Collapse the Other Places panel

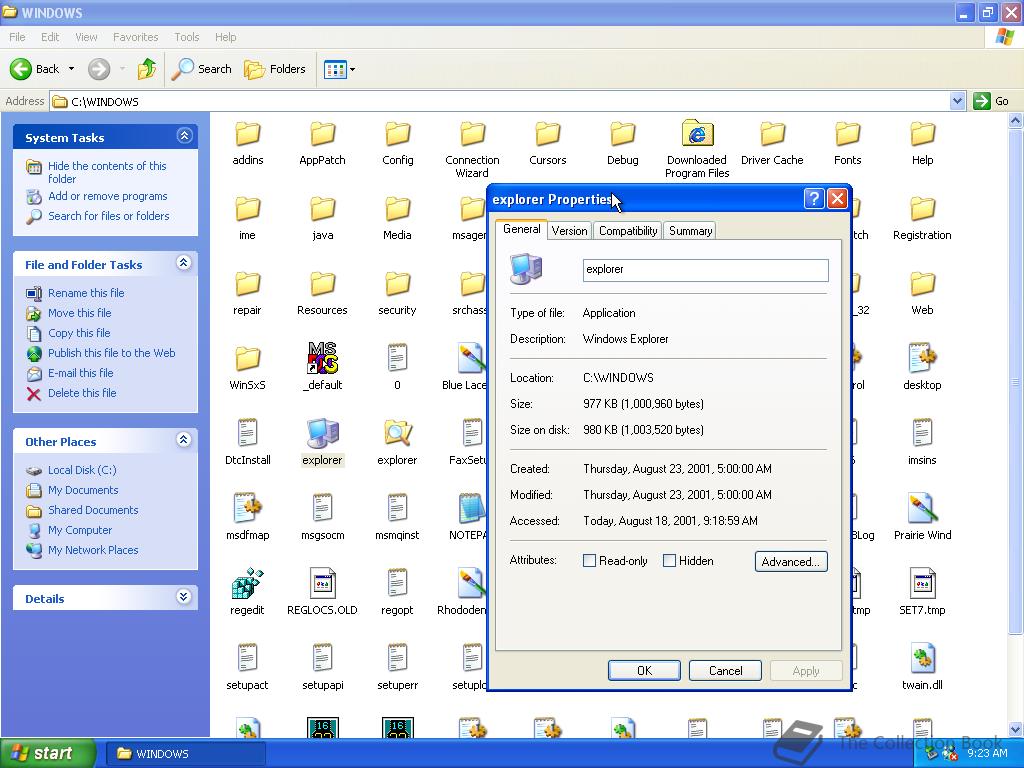point(184,440)
